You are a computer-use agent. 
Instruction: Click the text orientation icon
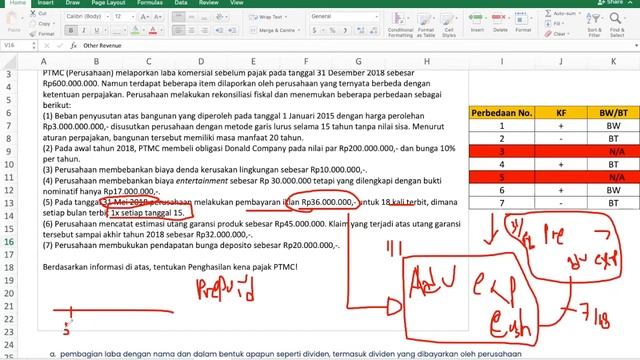click(x=220, y=17)
